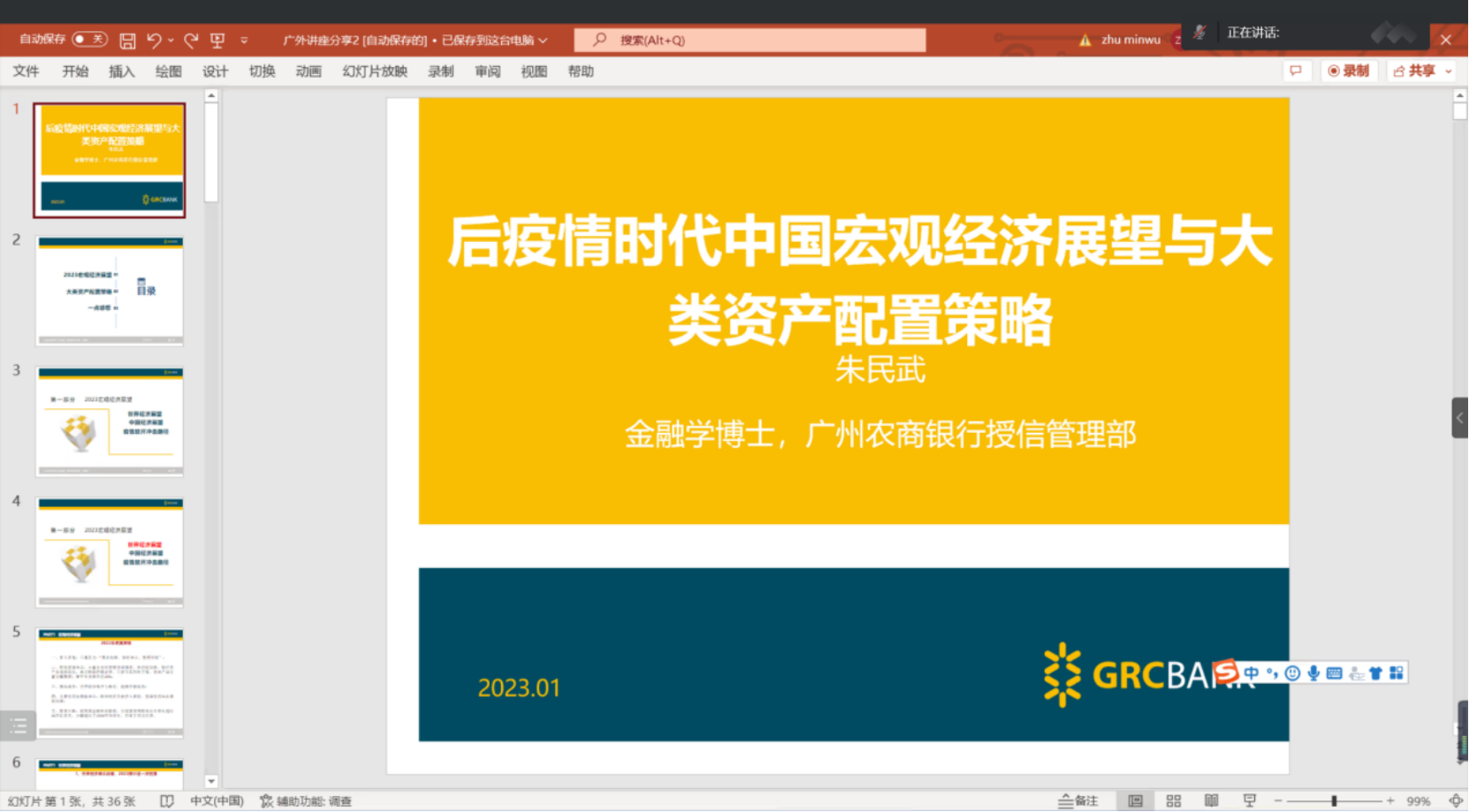This screenshot has height=812, width=1469.
Task: Start slideshow from beginning via title bar icon
Action: 217,41
